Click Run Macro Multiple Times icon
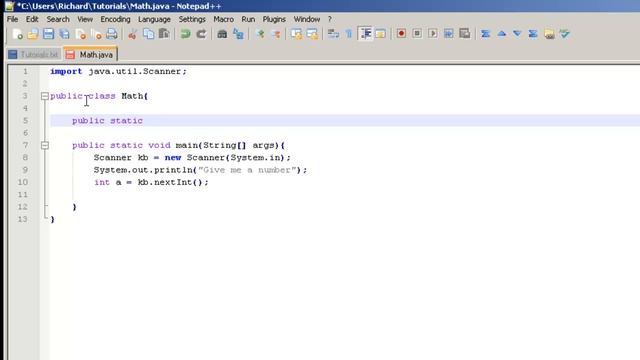This screenshot has width=640, height=360. (x=449, y=34)
